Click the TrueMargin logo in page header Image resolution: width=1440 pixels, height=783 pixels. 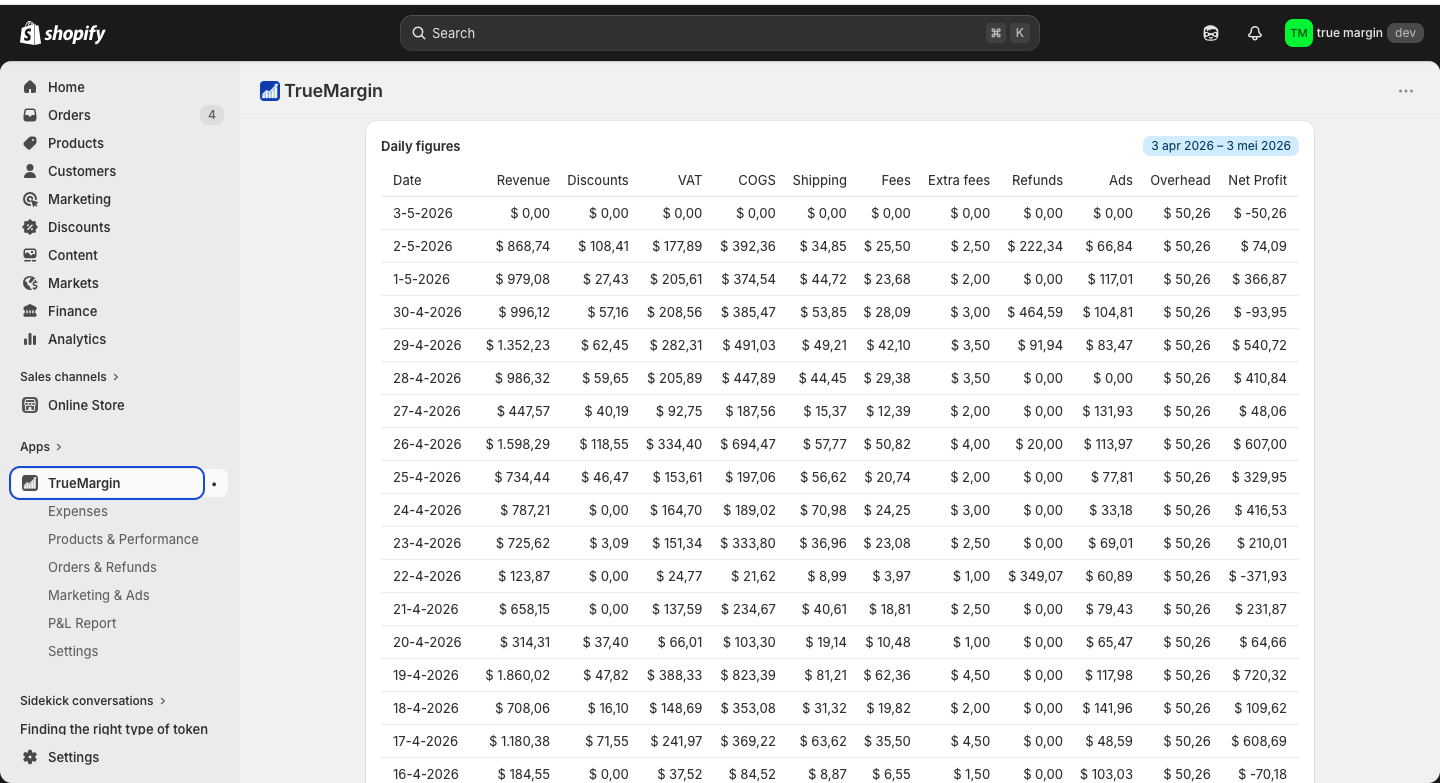tap(269, 91)
